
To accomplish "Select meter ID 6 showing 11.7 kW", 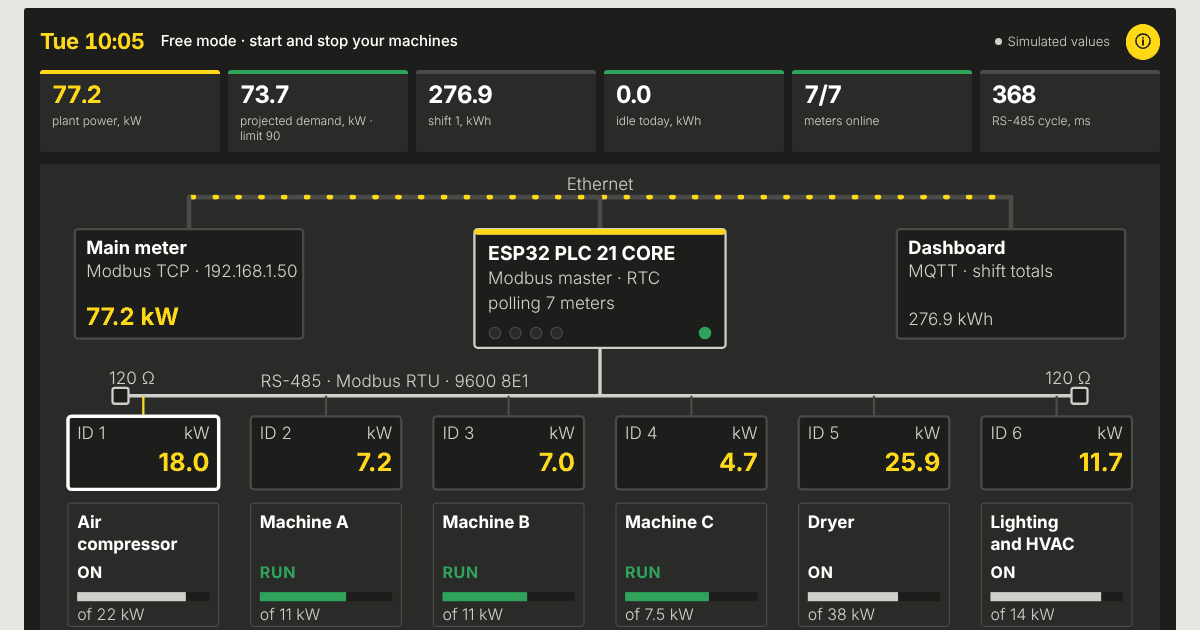I will (x=1057, y=453).
